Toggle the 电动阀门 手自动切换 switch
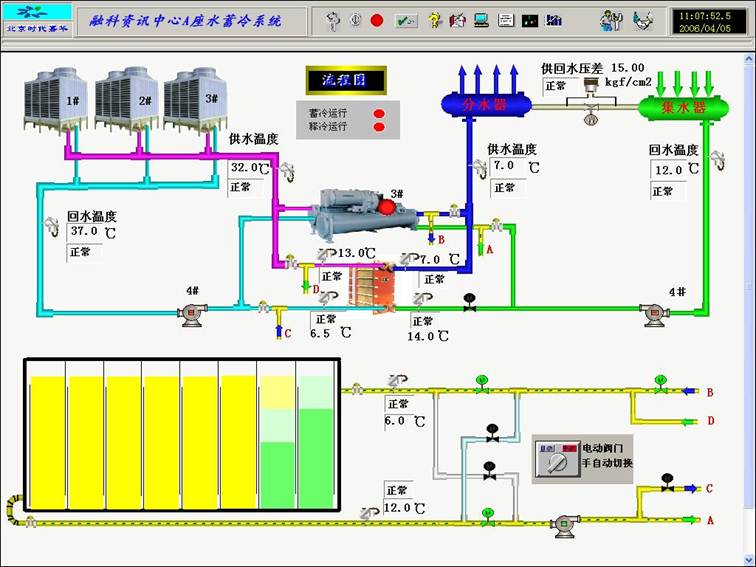Viewport: 756px width, 567px height. (551, 460)
